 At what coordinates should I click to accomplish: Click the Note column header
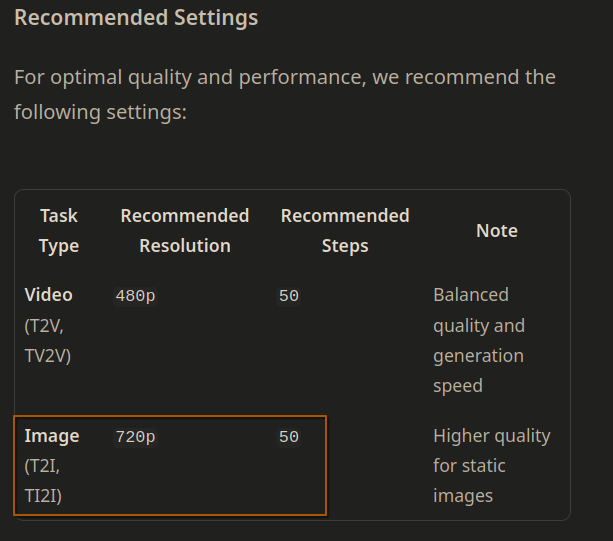pyautogui.click(x=497, y=231)
